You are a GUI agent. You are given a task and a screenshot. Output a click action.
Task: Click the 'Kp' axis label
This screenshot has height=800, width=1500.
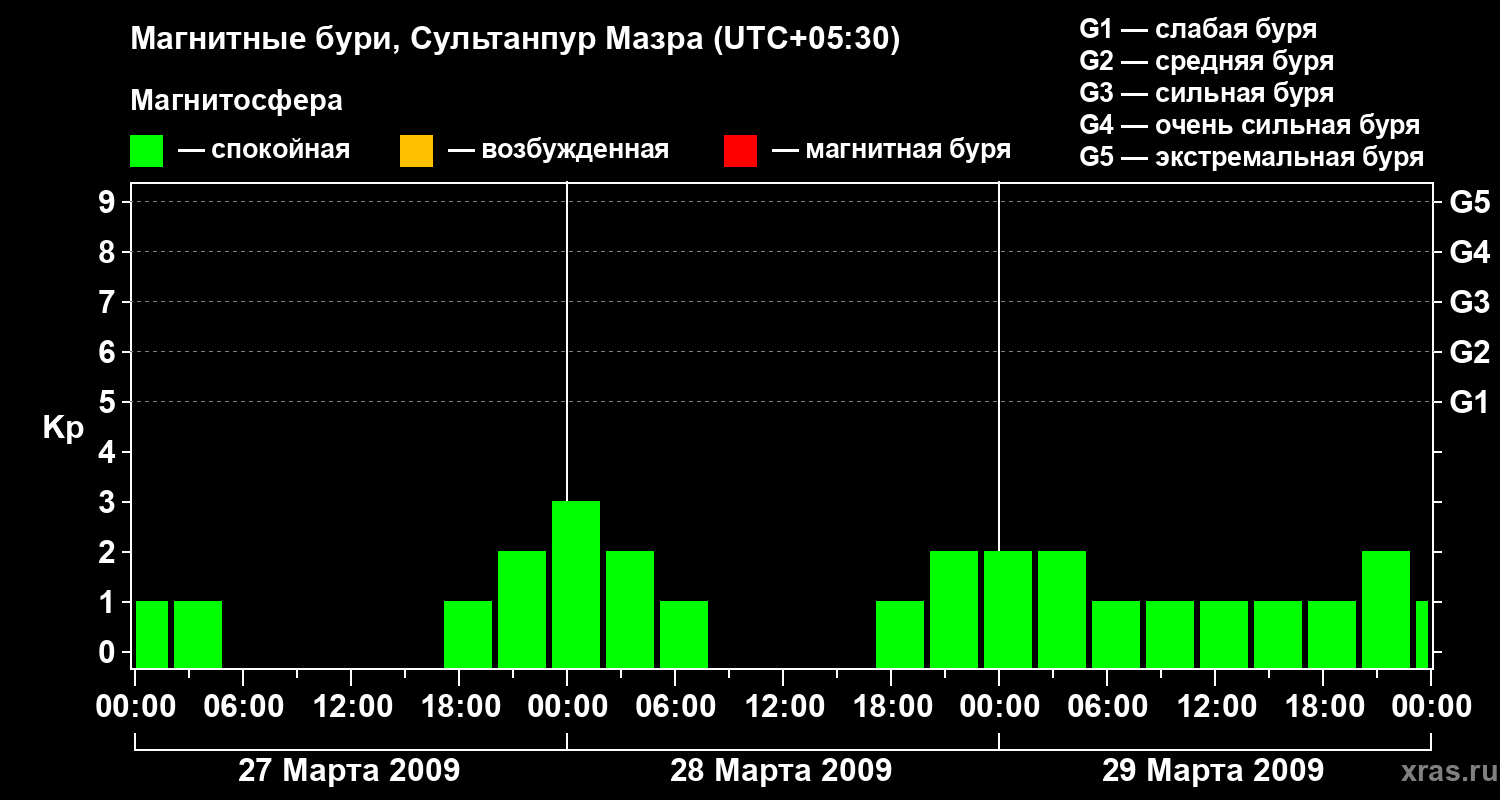point(63,428)
